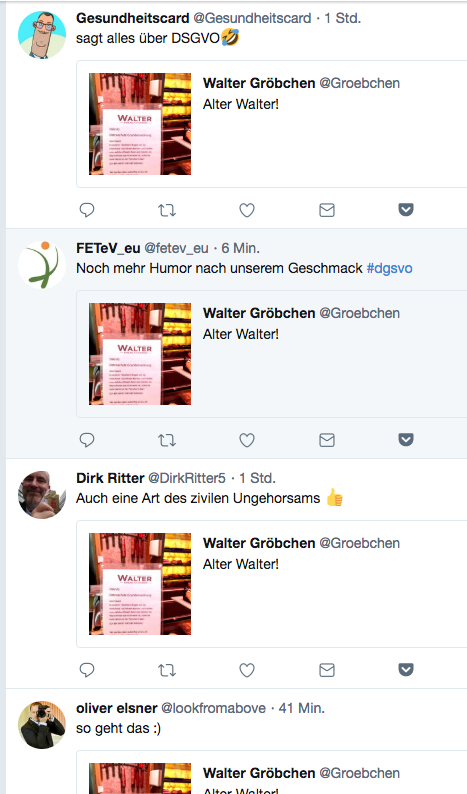Send Gesundheitscard tweet via direct message
This screenshot has width=467, height=794.
click(x=327, y=210)
